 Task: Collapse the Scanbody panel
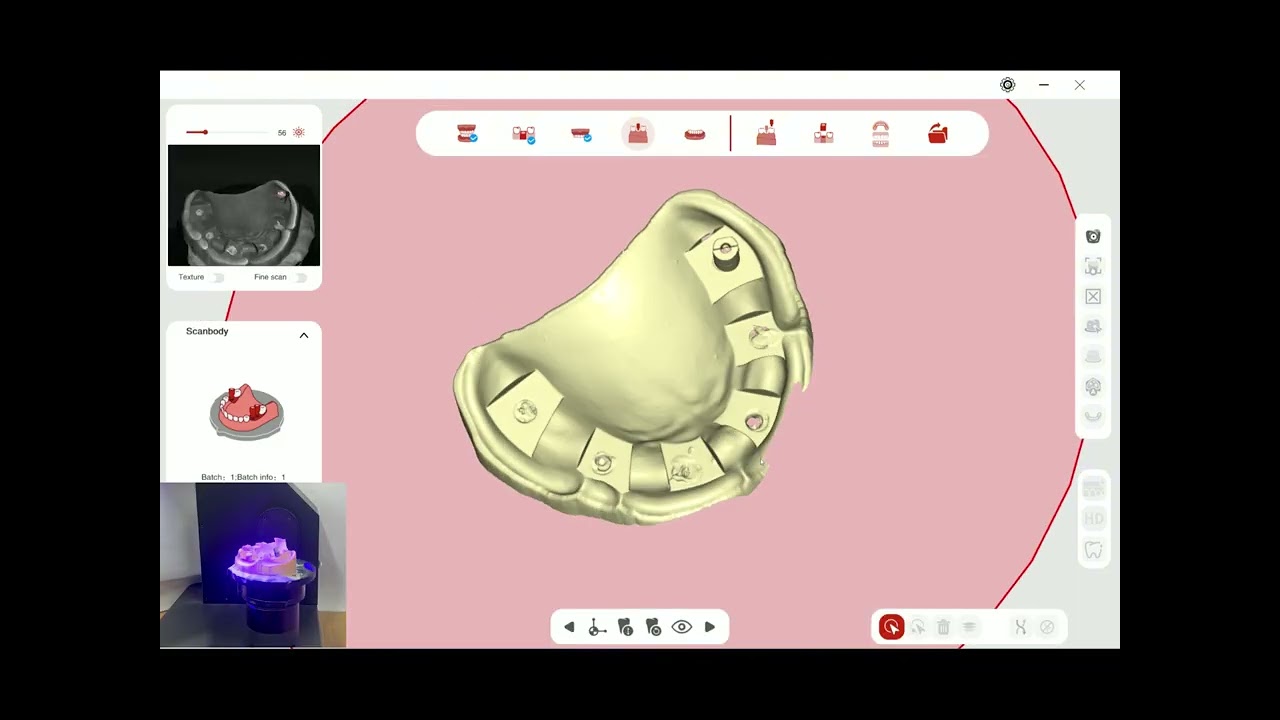coord(304,335)
